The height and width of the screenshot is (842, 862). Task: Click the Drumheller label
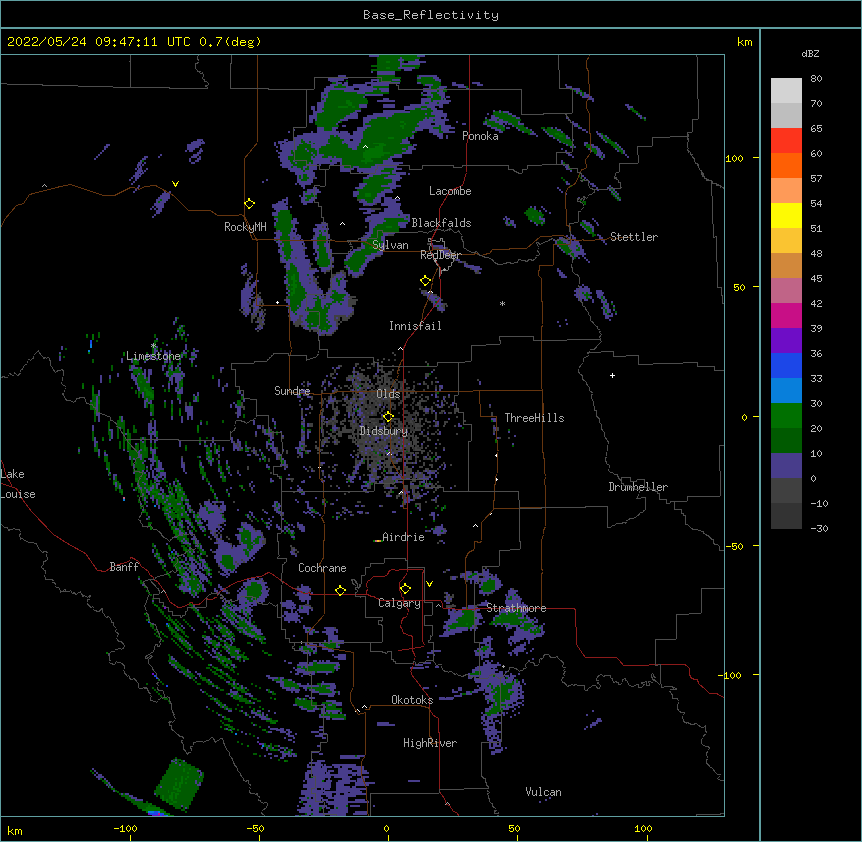pos(638,487)
